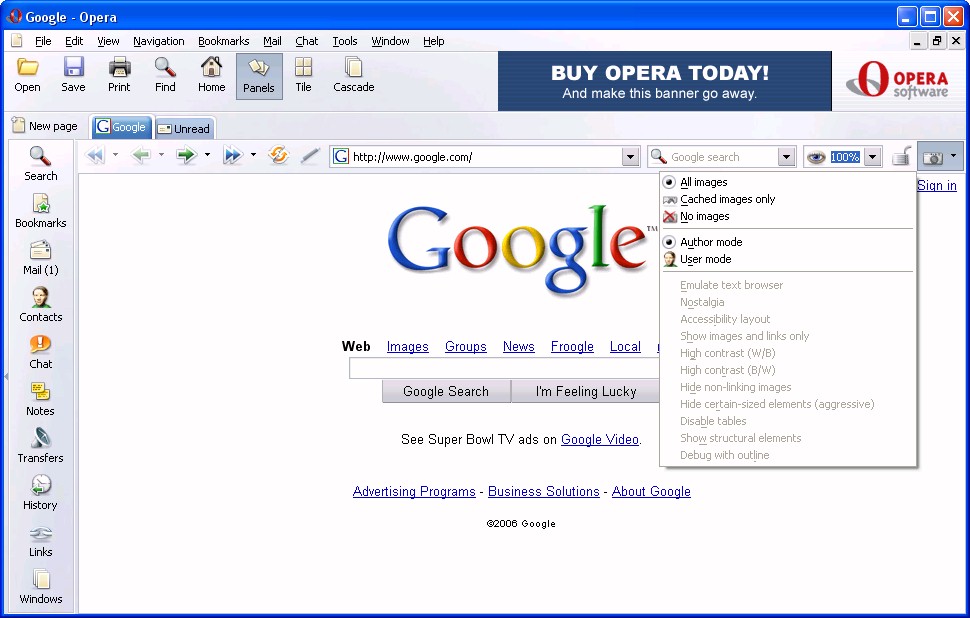Select the No images option
The width and height of the screenshot is (970, 618).
coord(705,217)
